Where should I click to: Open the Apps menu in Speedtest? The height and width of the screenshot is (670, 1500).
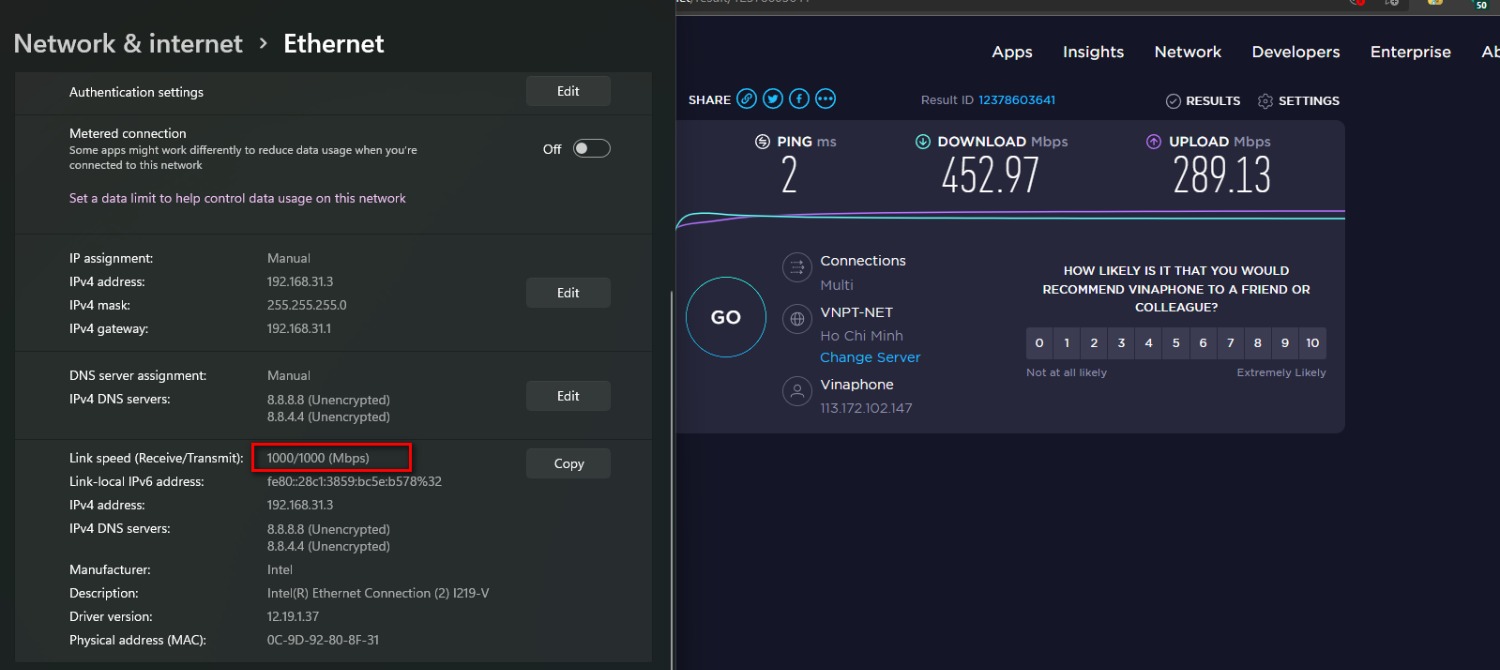coord(1011,52)
